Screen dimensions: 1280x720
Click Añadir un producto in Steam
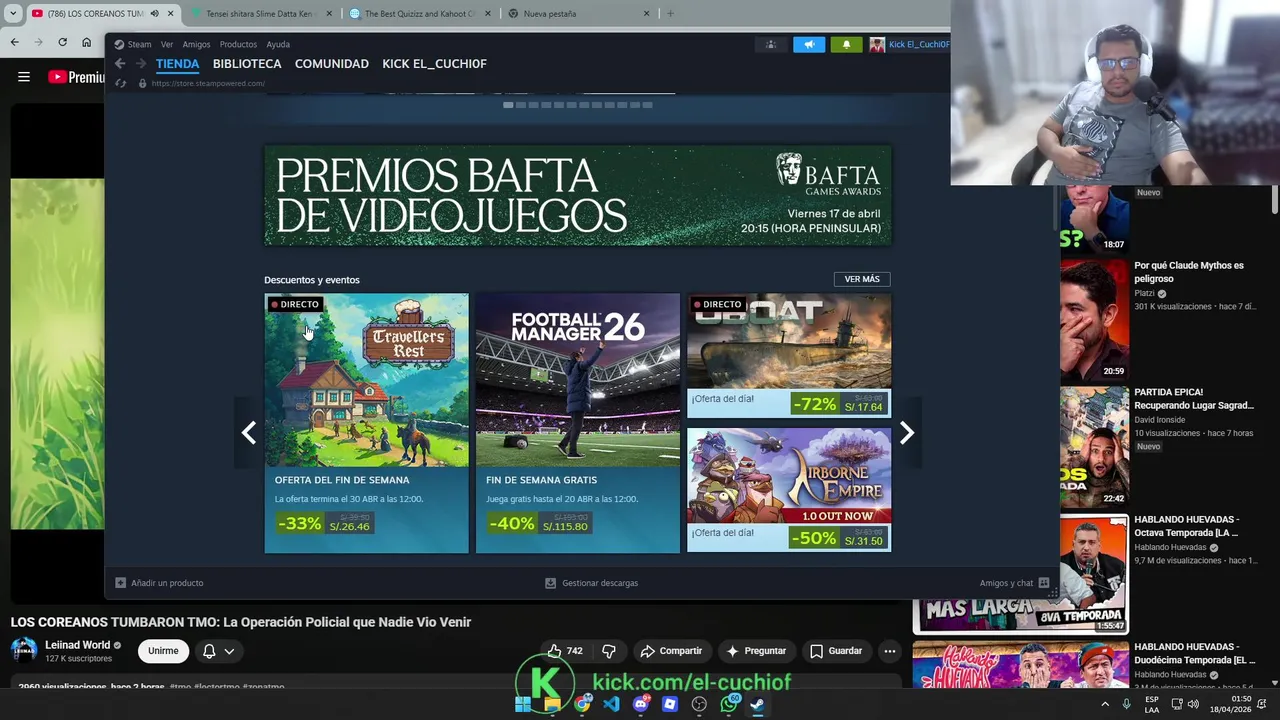point(159,583)
